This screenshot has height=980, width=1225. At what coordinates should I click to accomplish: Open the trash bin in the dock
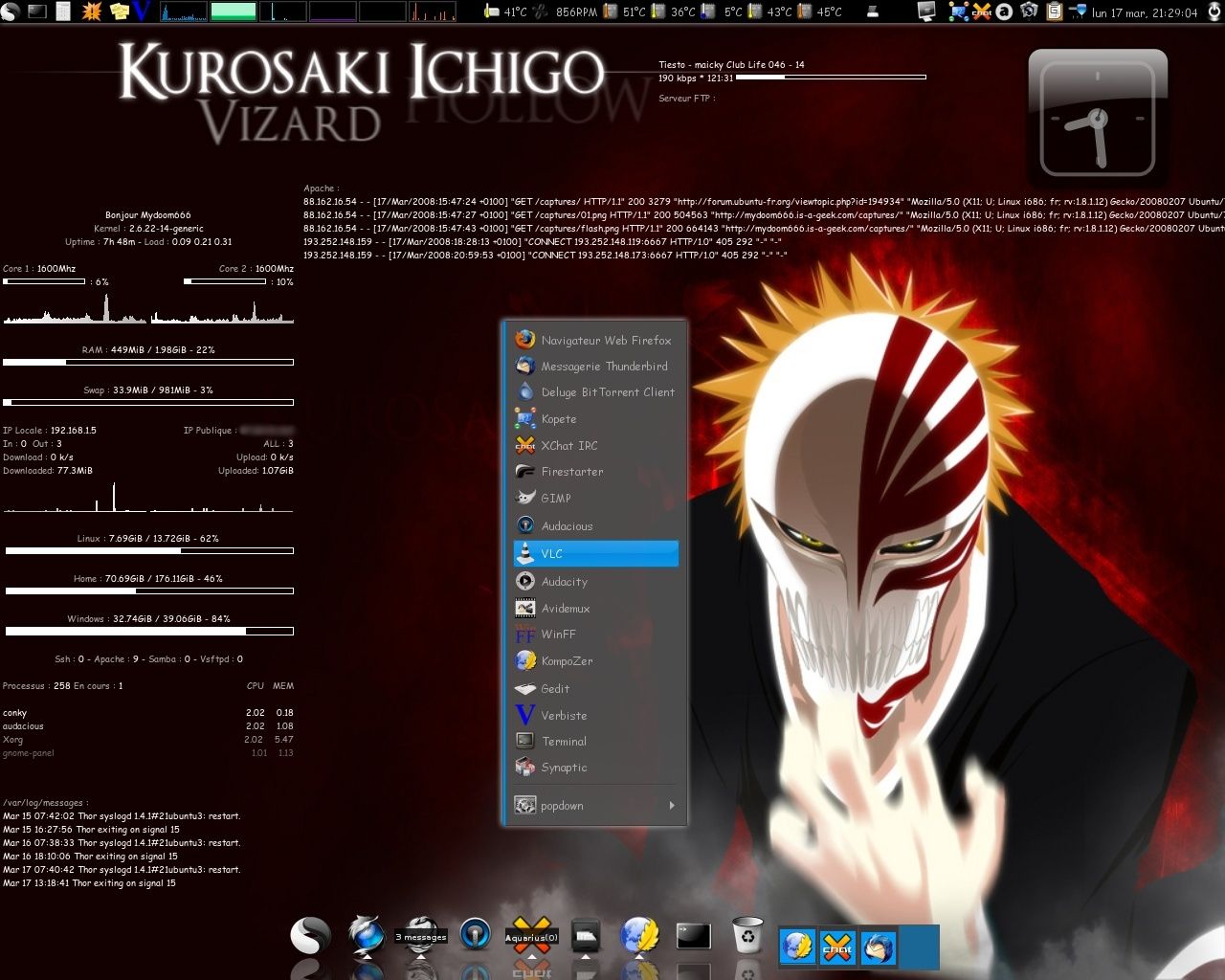pyautogui.click(x=747, y=934)
